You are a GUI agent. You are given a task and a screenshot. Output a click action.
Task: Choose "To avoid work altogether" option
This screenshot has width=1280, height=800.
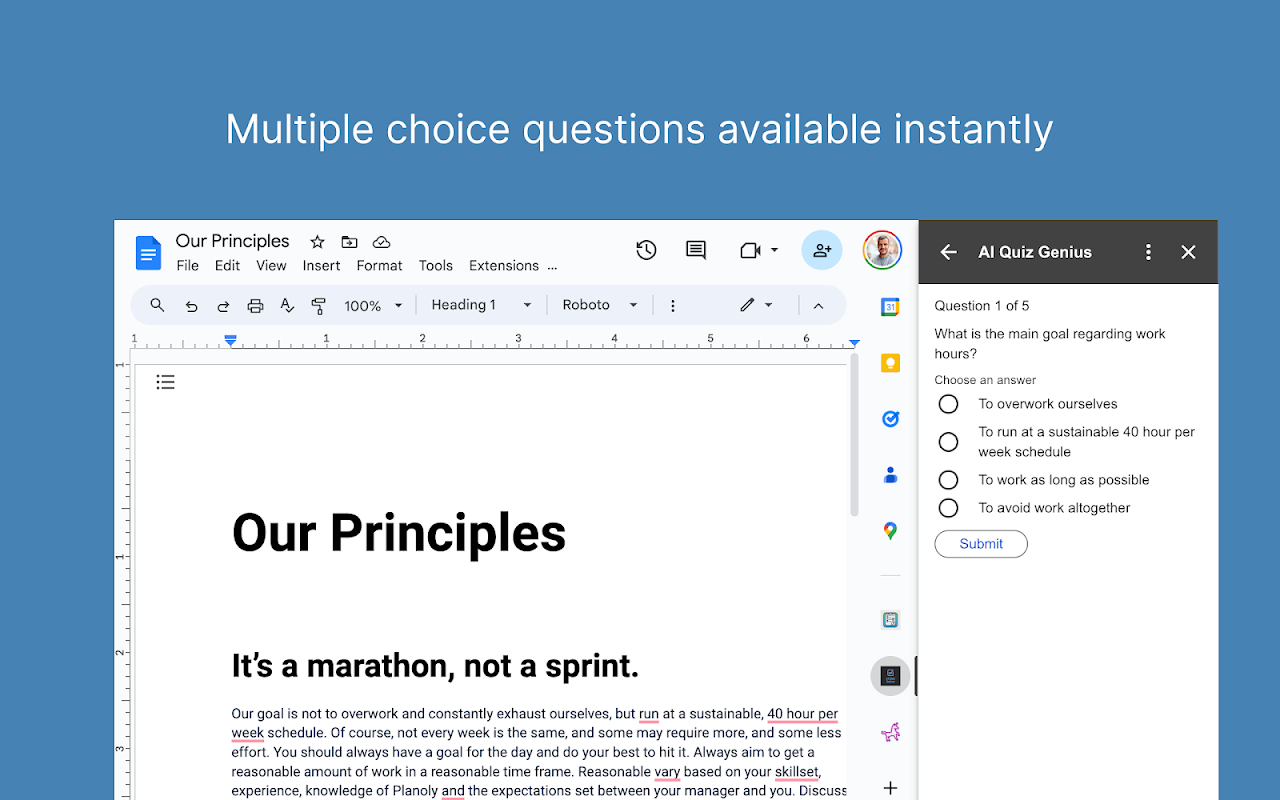click(948, 508)
